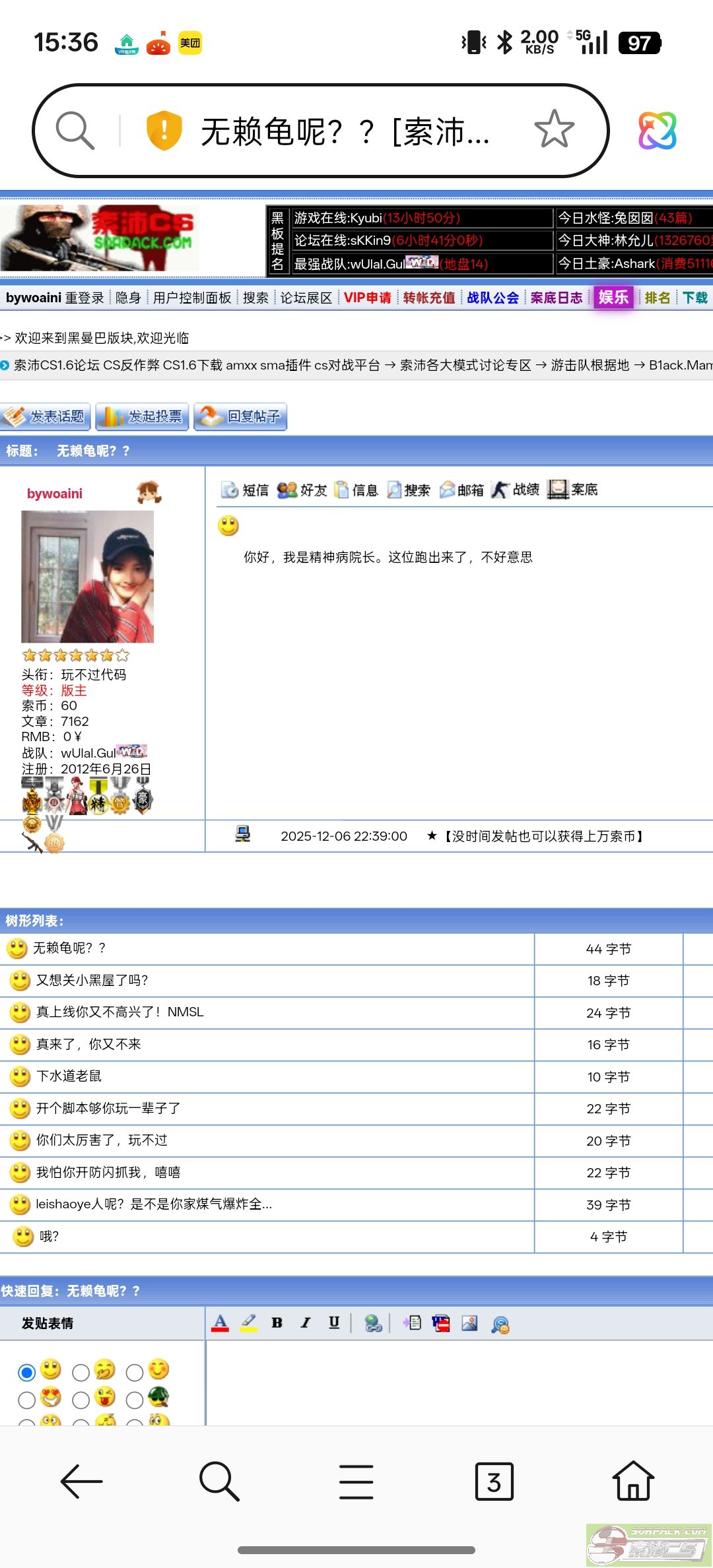Click the bold formatting icon
Image resolution: width=713 pixels, height=1568 pixels.
(x=277, y=1323)
